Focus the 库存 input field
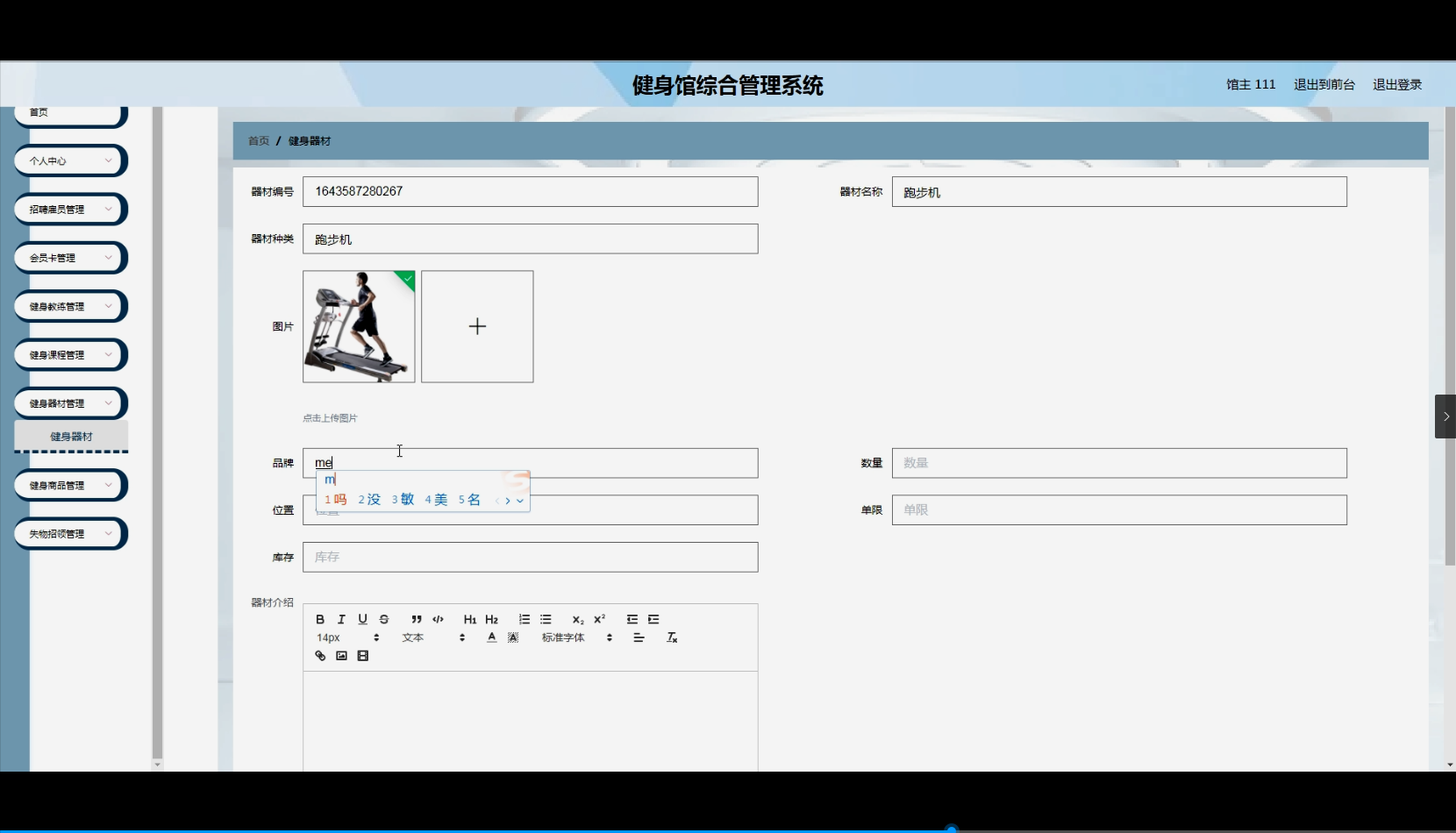The width and height of the screenshot is (1456, 833). [x=531, y=558]
